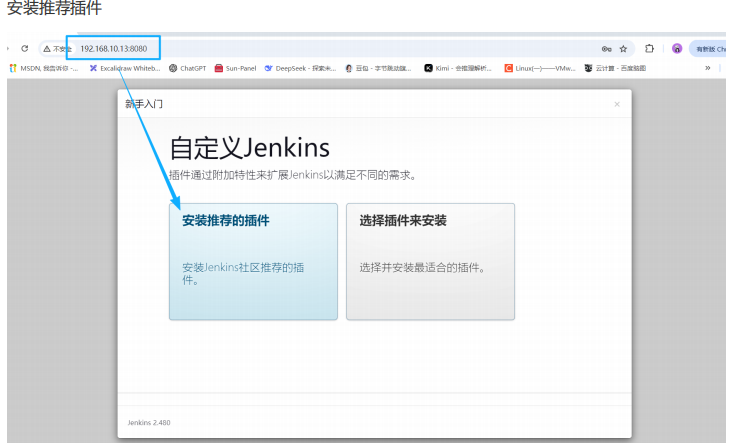The height and width of the screenshot is (445, 734).
Task: Open the Excalidraw Whiteboard bookmark
Action: point(125,68)
